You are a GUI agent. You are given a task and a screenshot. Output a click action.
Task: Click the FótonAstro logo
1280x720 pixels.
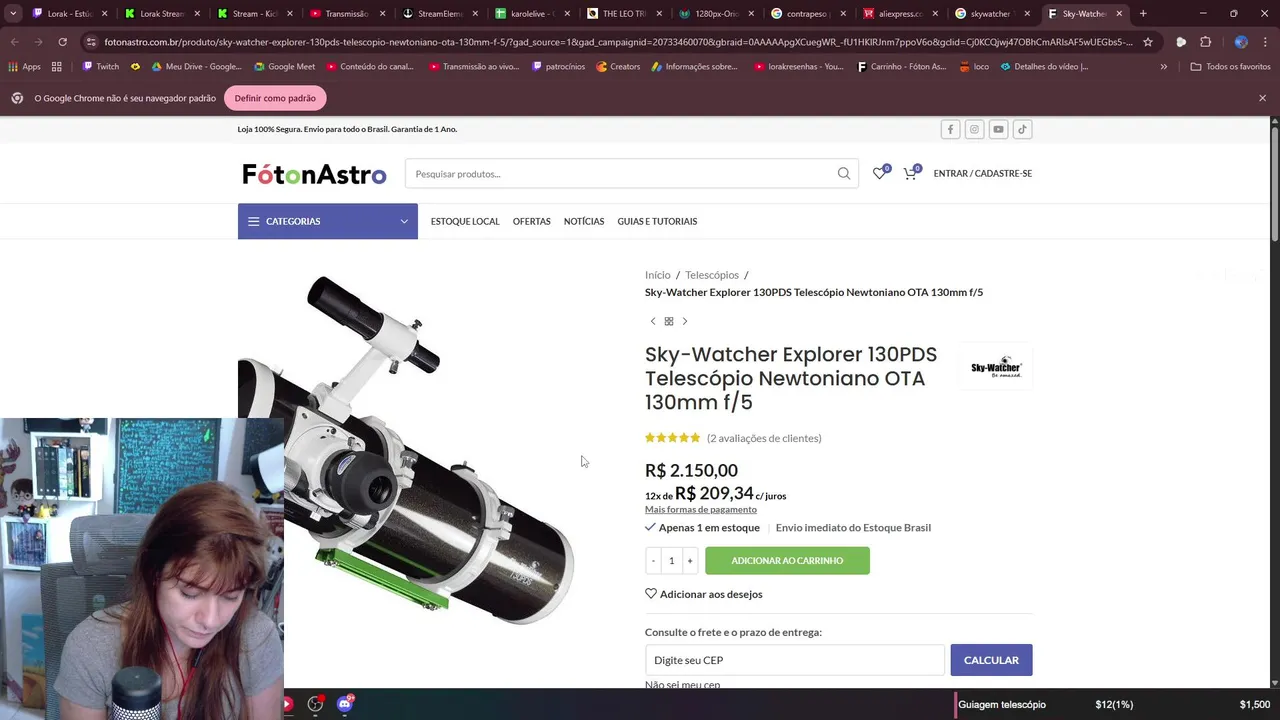pos(314,174)
